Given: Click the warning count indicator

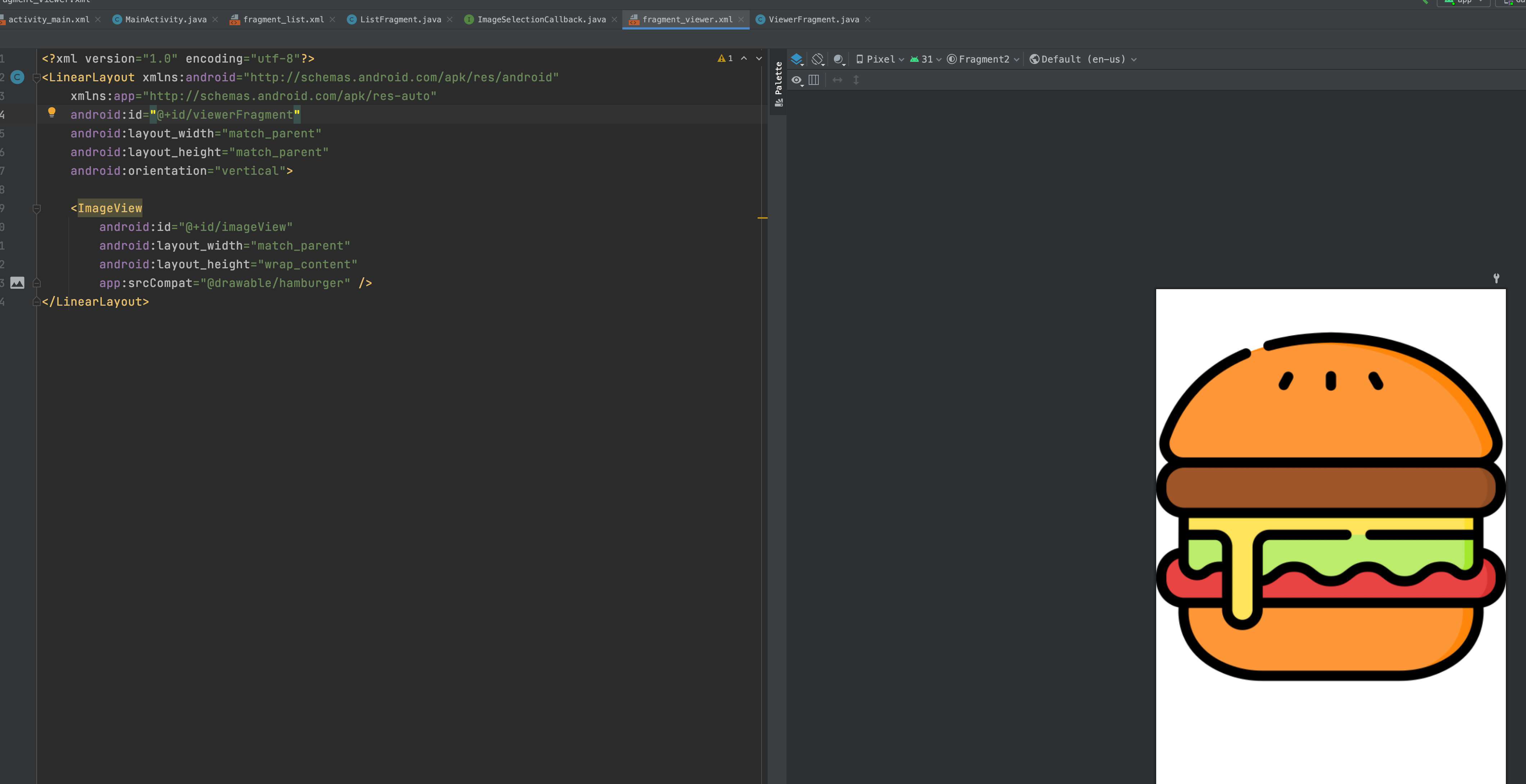Looking at the screenshot, I should coord(725,58).
